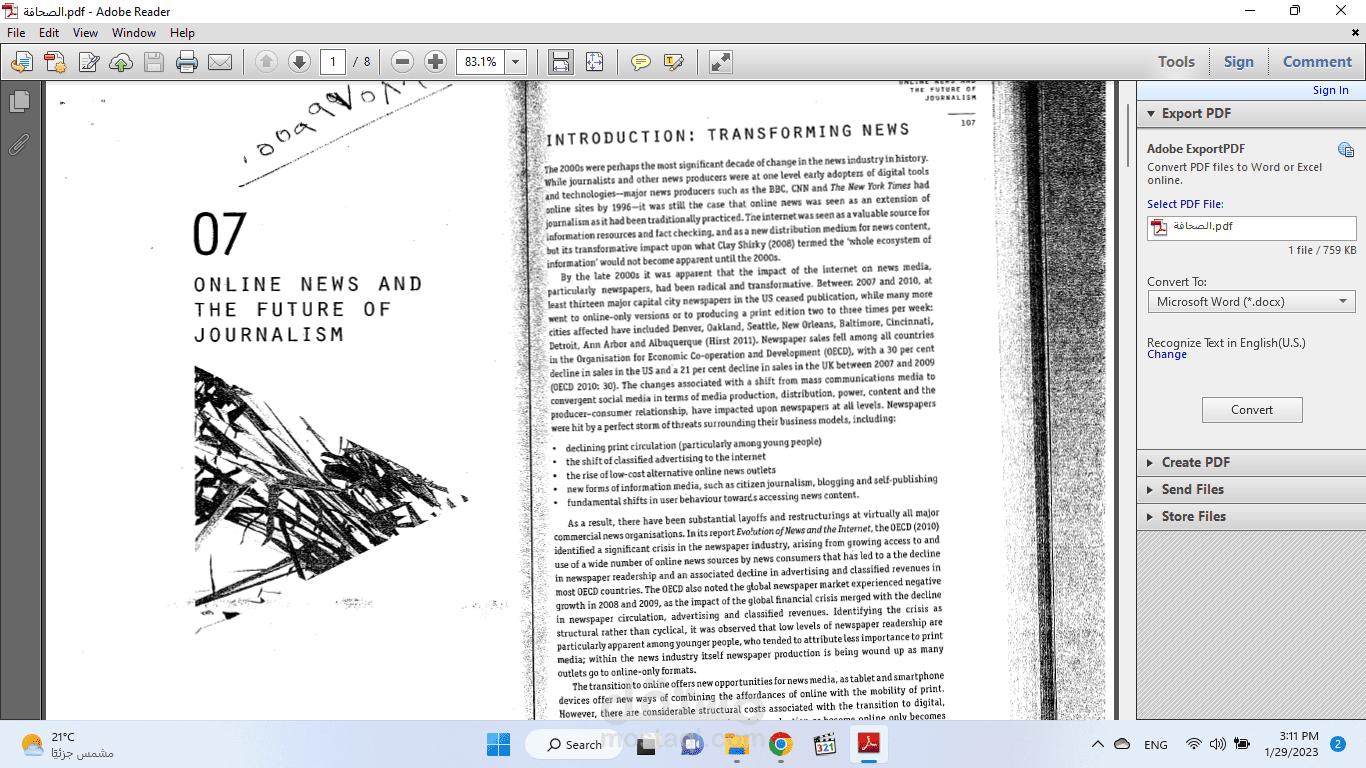1366x768 pixels.
Task: Click the taskbar Search box
Action: (575, 744)
